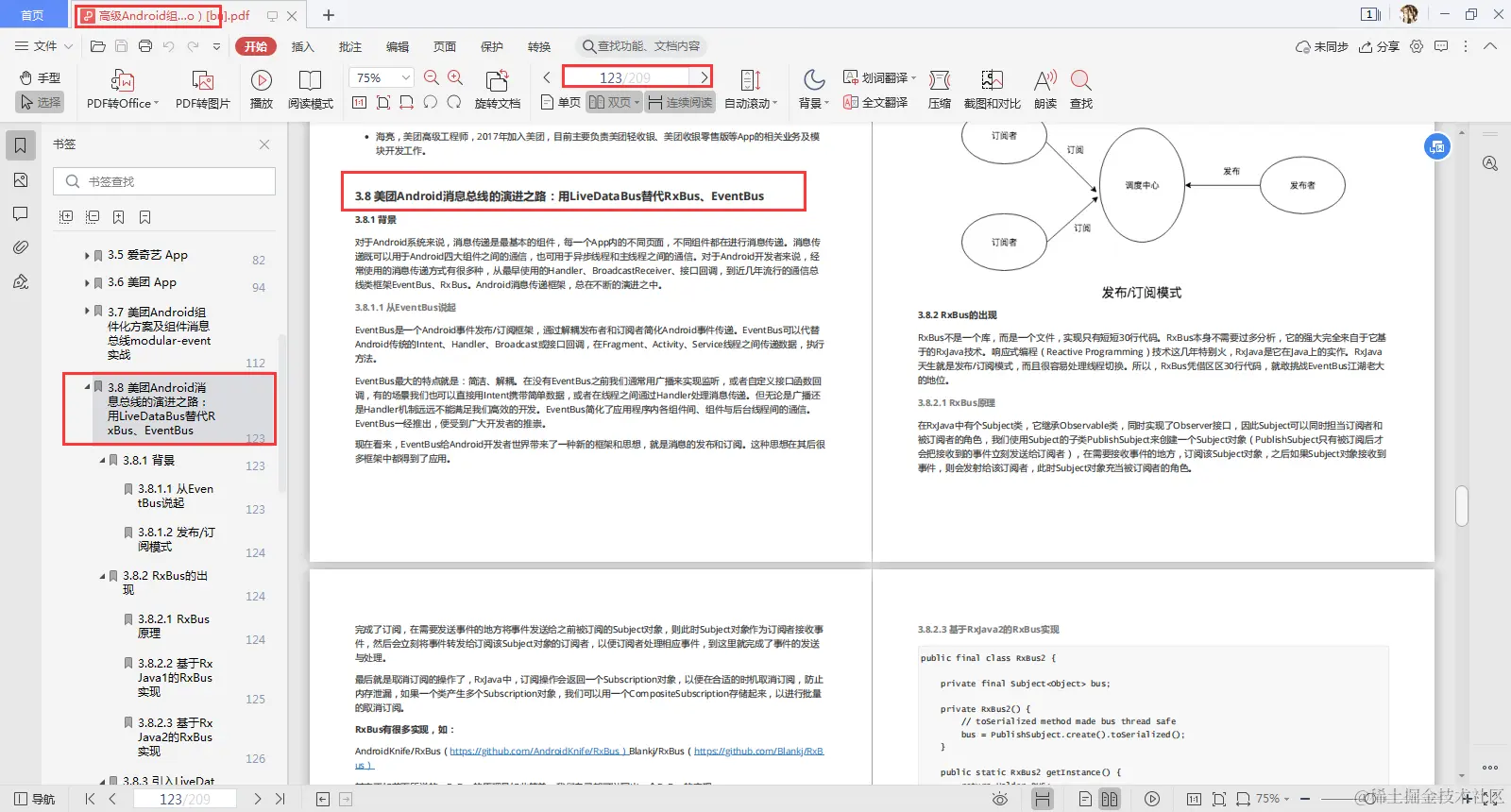This screenshot has height=812, width=1511.
Task: Collapse the 3.8.1 背景 bookmark
Action: pos(102,461)
